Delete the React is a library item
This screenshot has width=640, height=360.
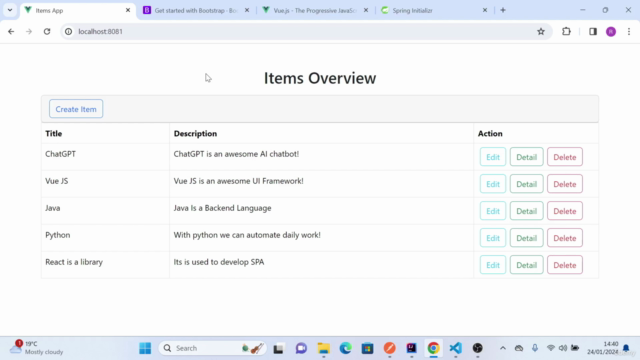564,265
